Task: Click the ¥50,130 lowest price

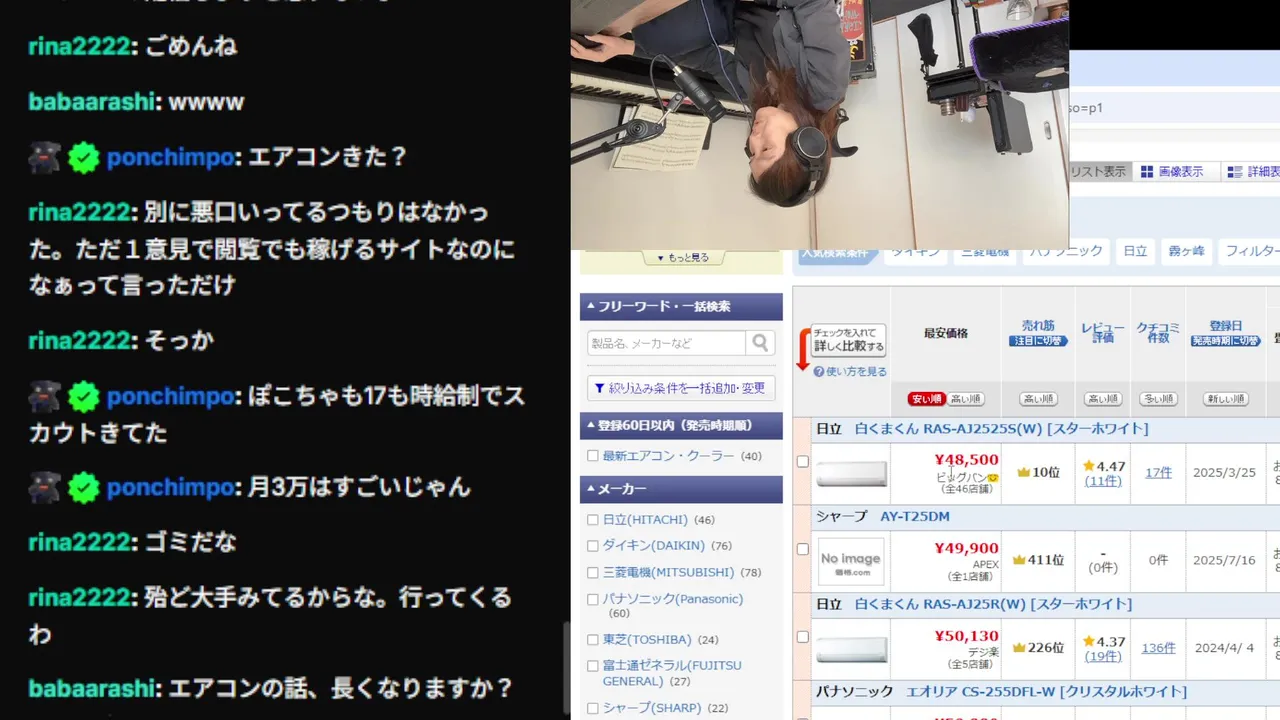Action: [966, 636]
